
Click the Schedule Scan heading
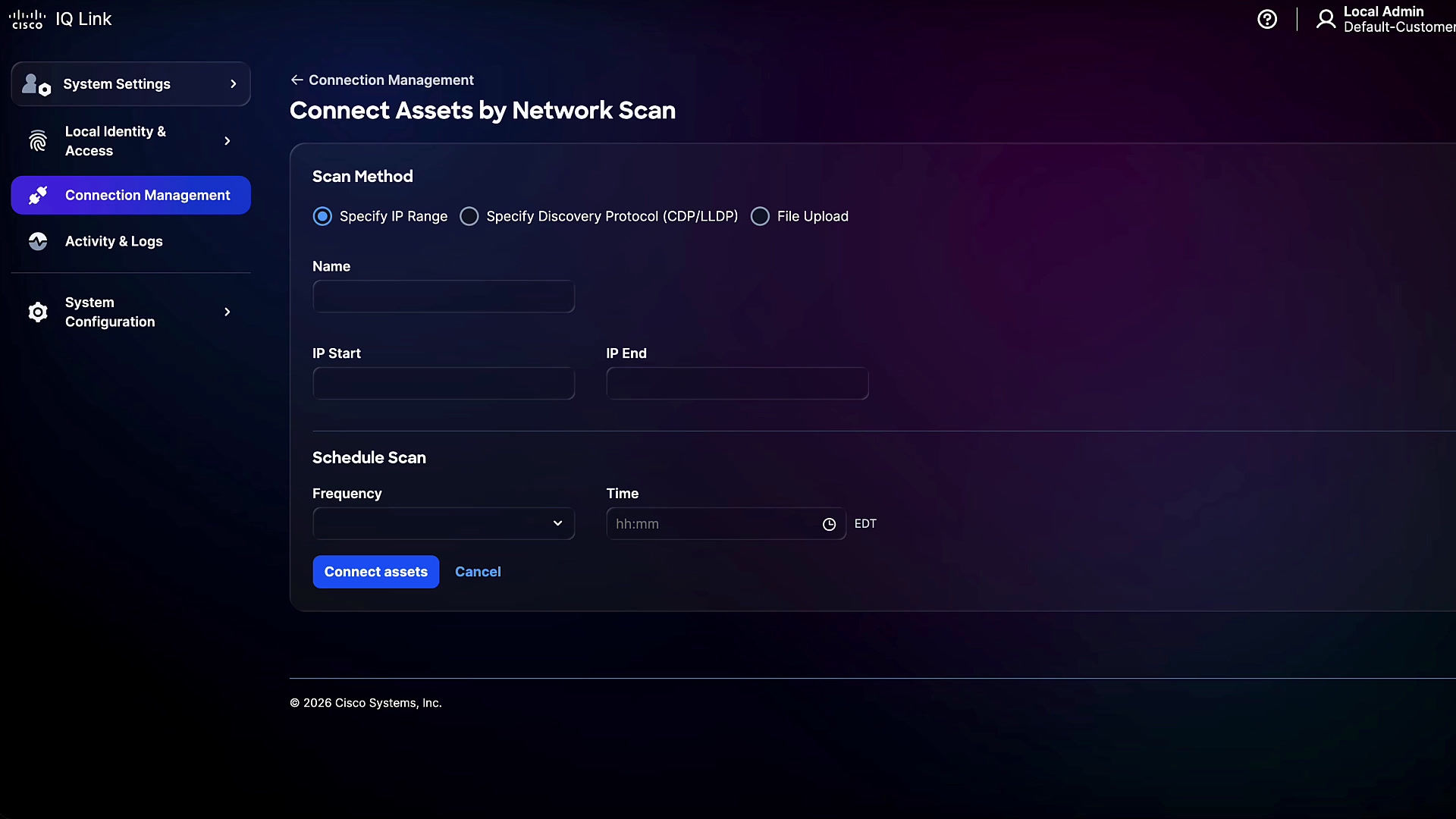click(369, 457)
